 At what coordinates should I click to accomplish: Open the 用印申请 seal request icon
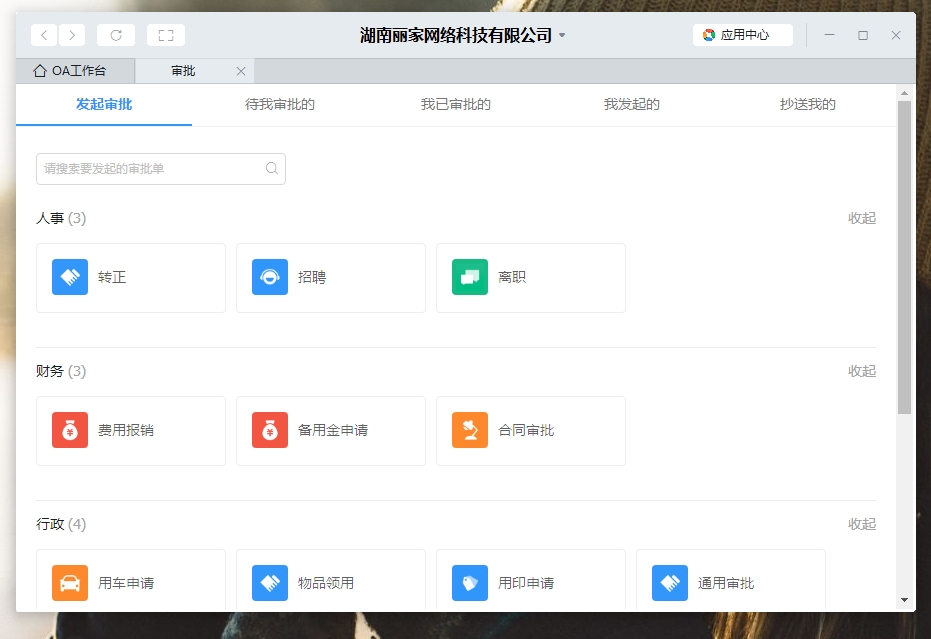pos(470,583)
